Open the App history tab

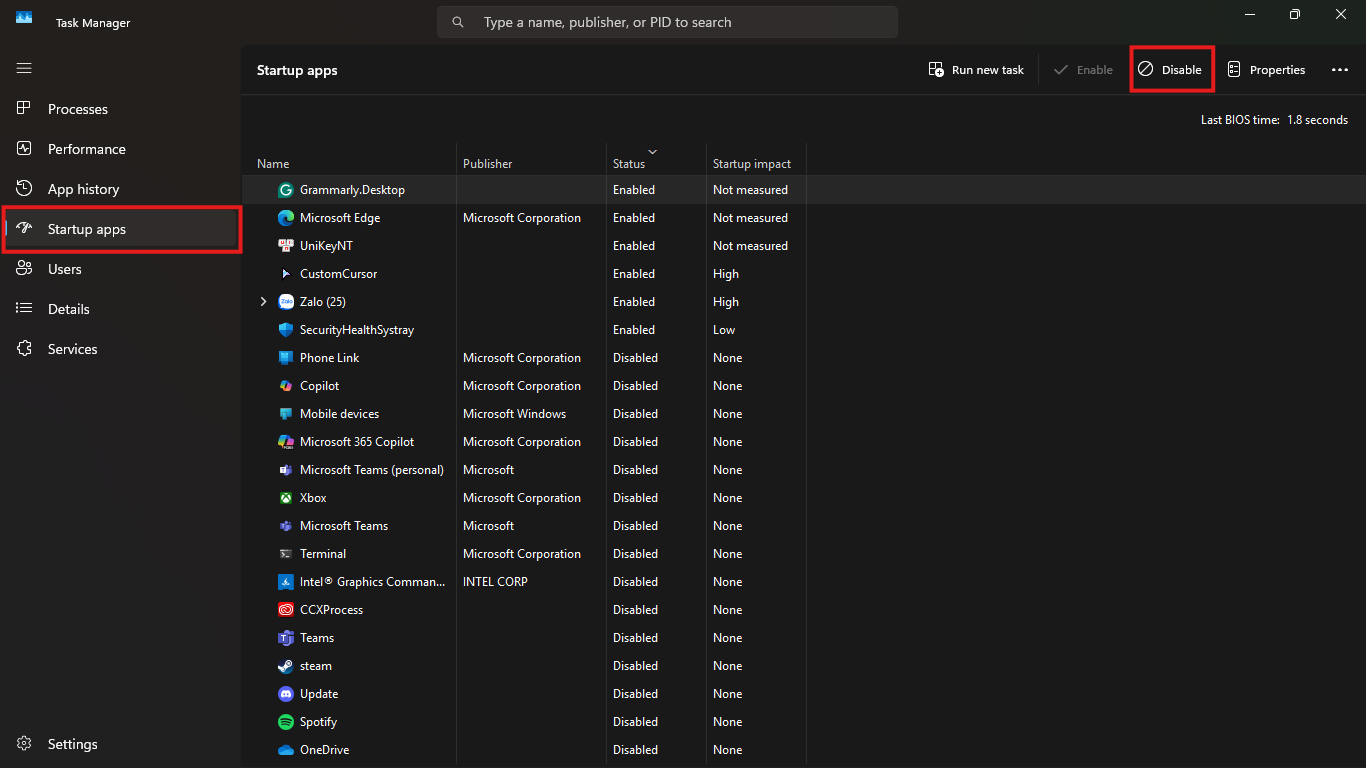click(121, 189)
